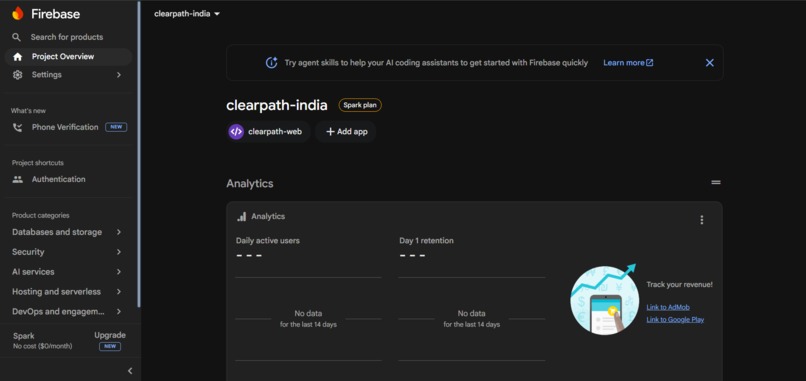Click the Link to AdMob link

tap(668, 307)
